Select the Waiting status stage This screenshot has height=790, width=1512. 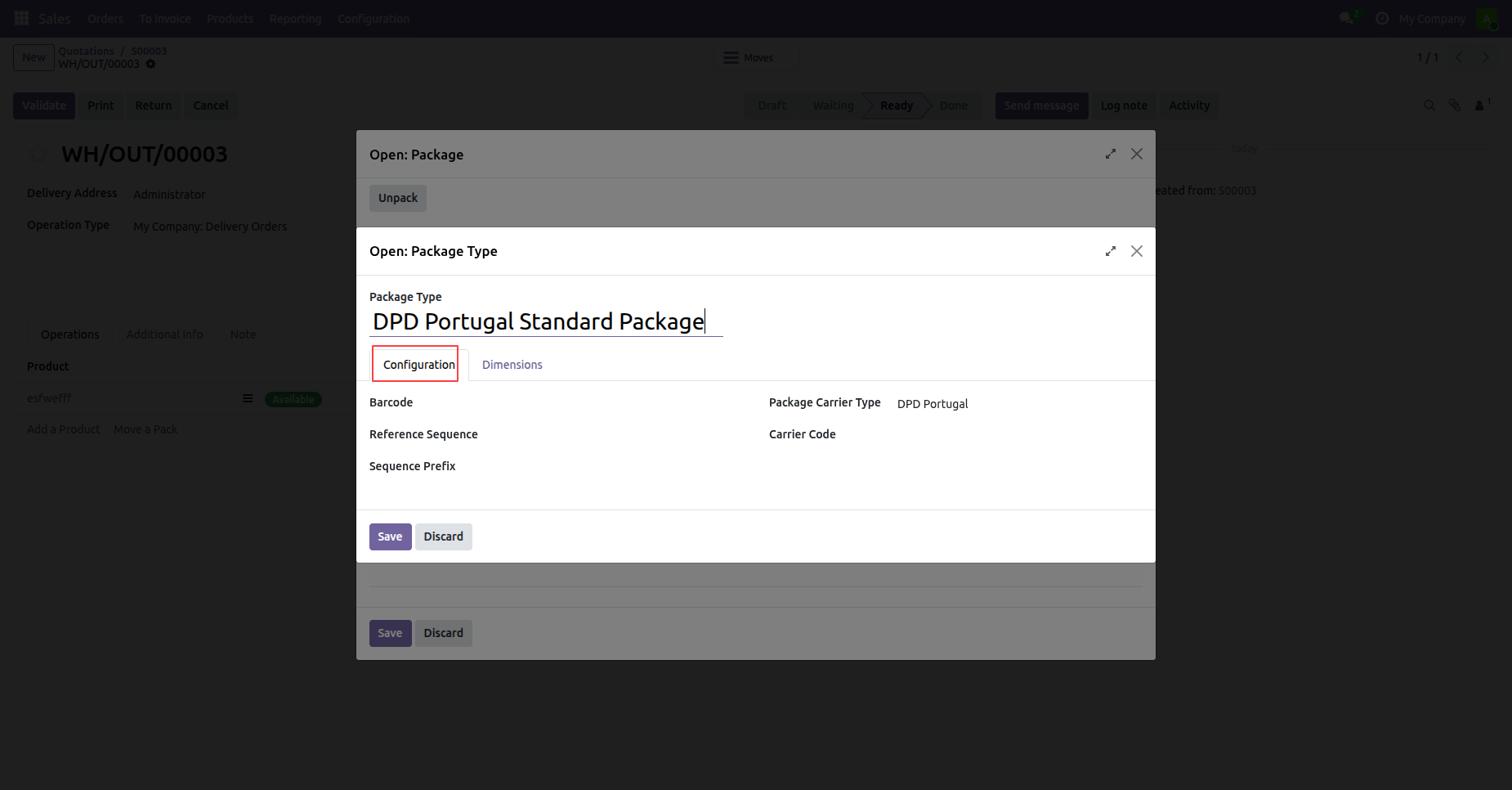tap(833, 105)
